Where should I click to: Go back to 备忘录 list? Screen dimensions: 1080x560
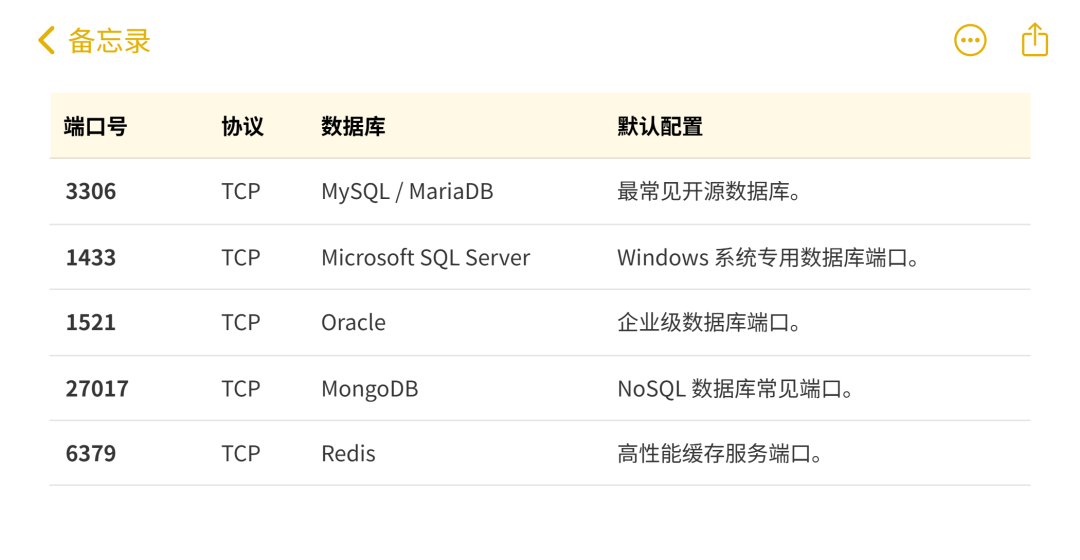click(94, 41)
